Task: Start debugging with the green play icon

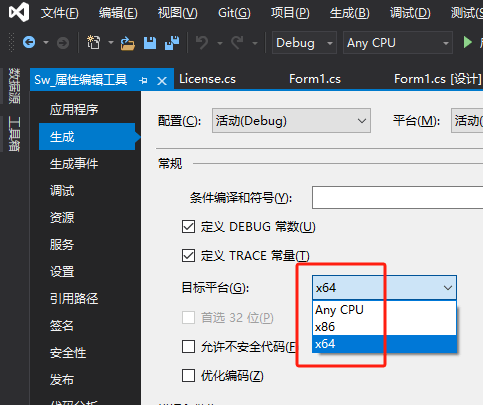Action: click(x=468, y=42)
